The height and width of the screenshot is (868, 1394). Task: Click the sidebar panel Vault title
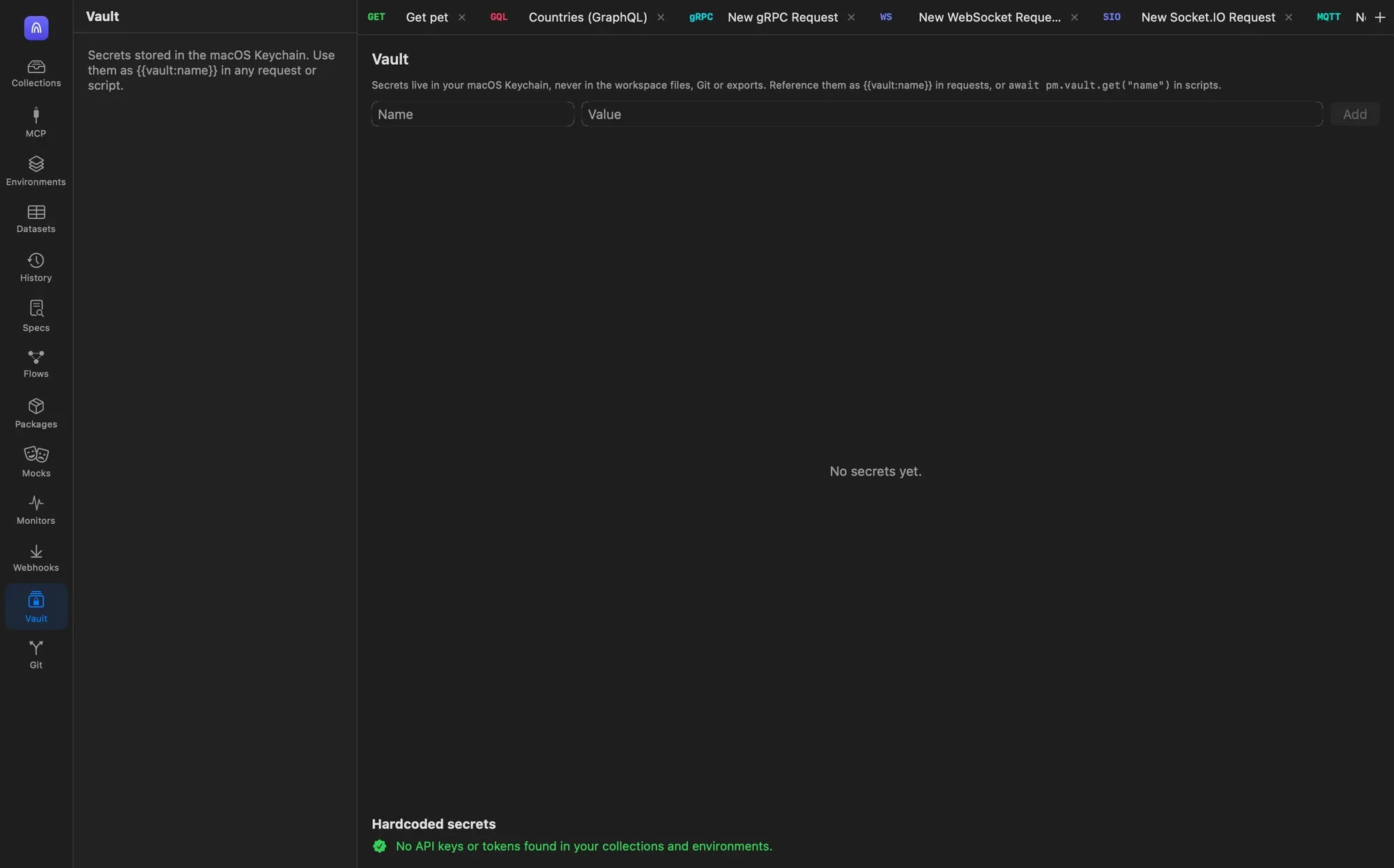pos(102,17)
